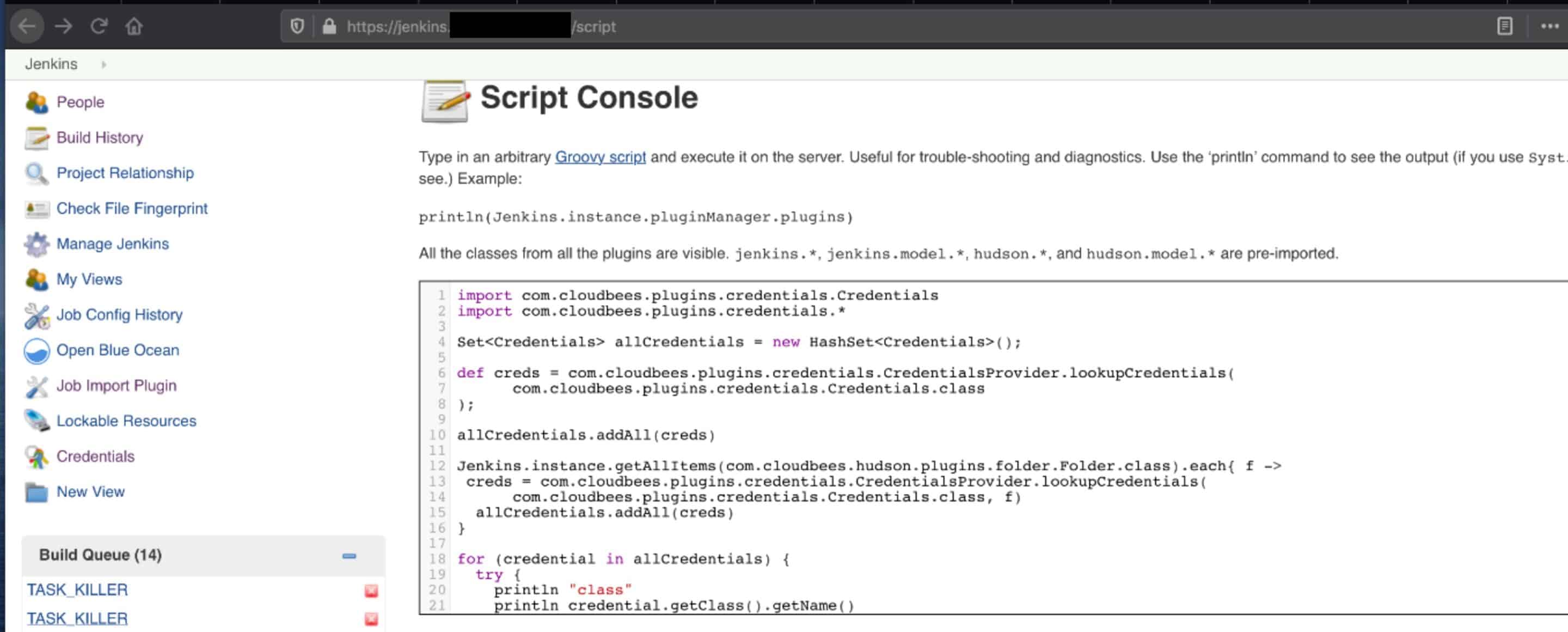Expand the Jenkins breadcrumb arrow menu
The height and width of the screenshot is (632, 1568).
pyautogui.click(x=104, y=64)
